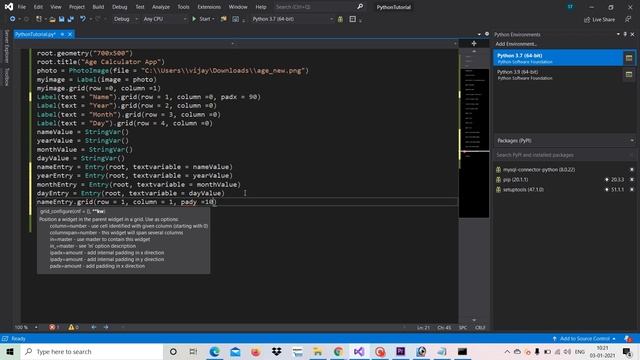Select the PythonTutorial.py editor tab
Screen dimensions: 640x360
tap(35, 34)
